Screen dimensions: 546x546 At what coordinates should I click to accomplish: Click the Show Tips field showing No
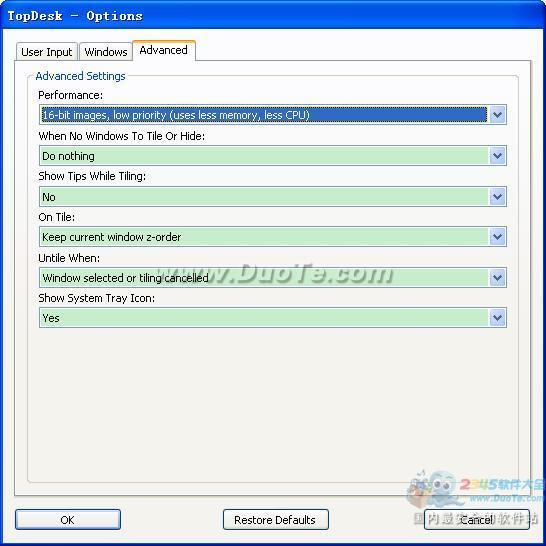273,197
